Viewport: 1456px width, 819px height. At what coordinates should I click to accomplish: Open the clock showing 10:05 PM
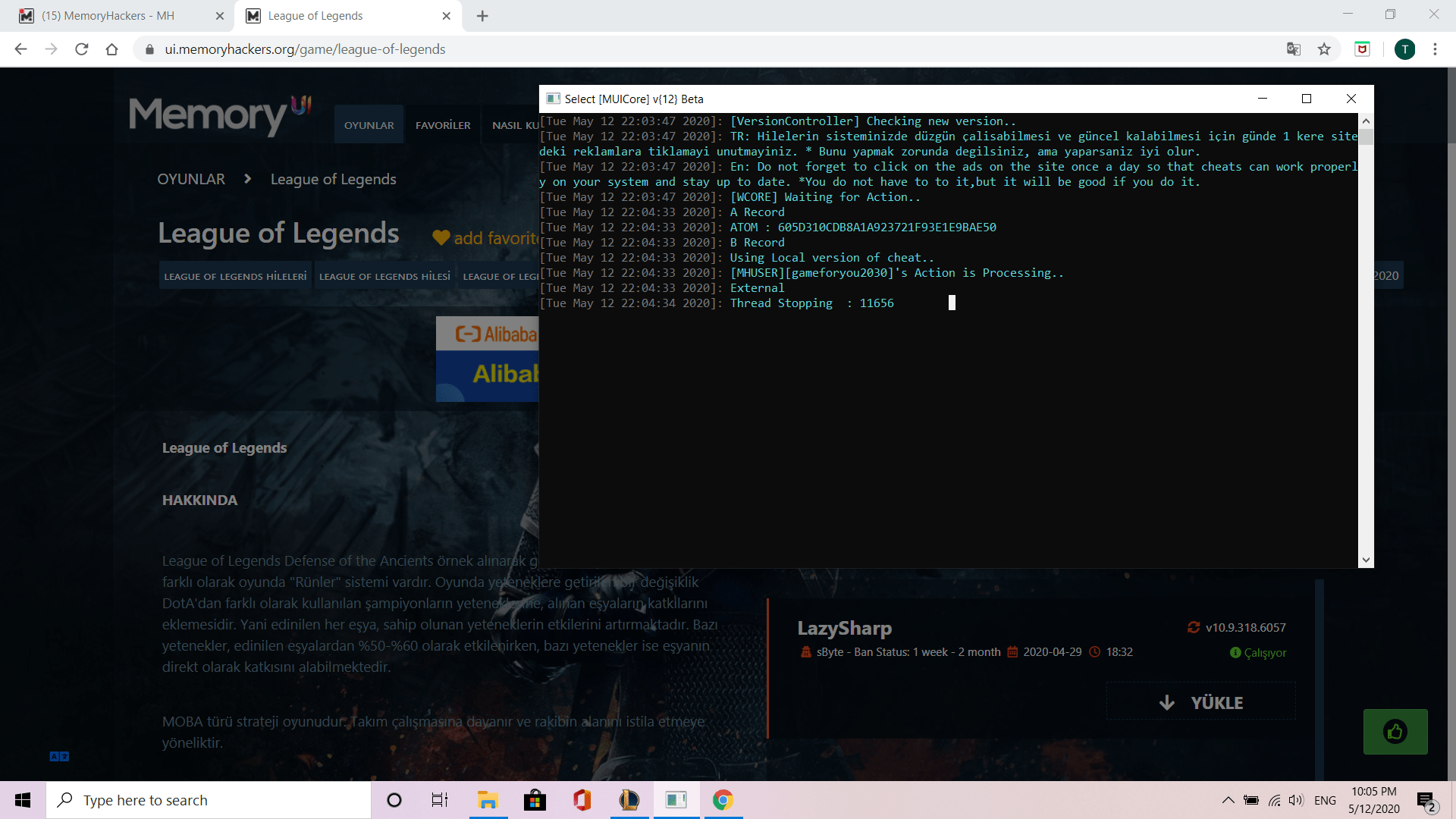click(x=1374, y=800)
